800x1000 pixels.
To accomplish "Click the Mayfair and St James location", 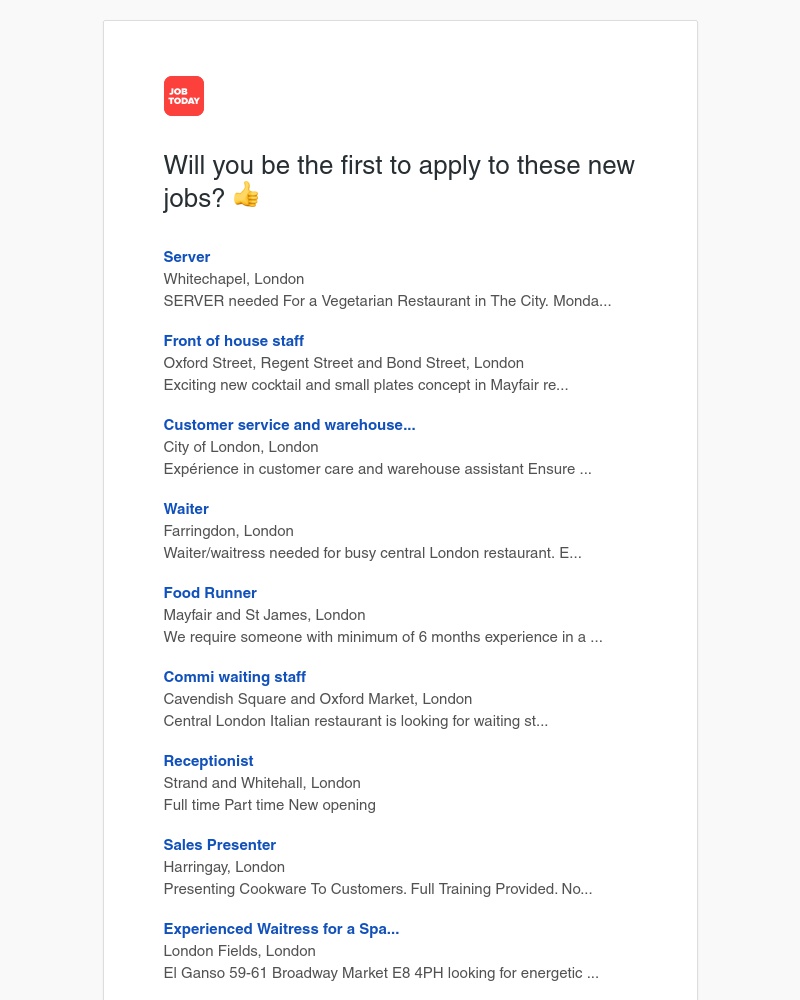I will 264,615.
